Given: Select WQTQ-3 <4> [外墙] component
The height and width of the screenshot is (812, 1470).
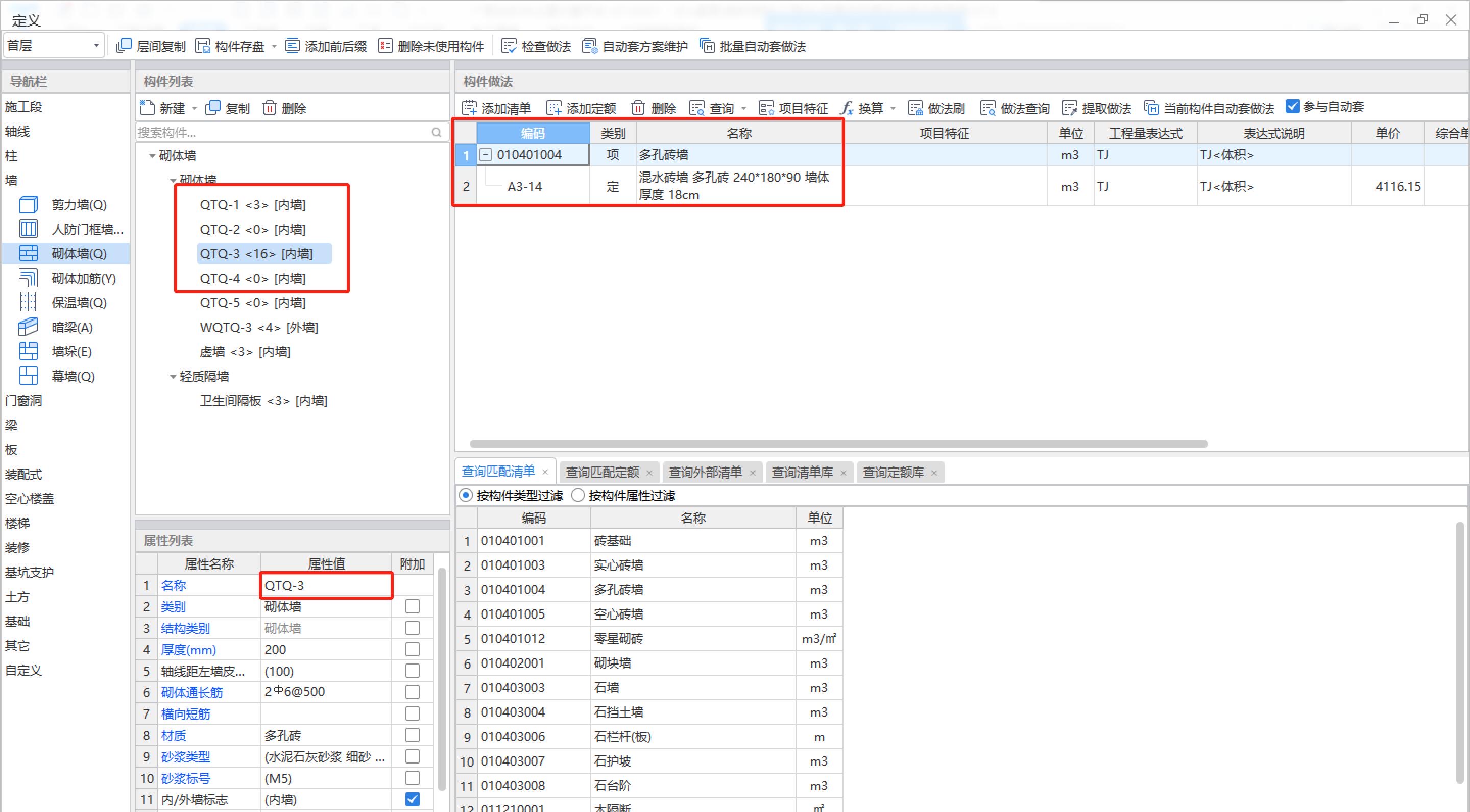Looking at the screenshot, I should 259,327.
